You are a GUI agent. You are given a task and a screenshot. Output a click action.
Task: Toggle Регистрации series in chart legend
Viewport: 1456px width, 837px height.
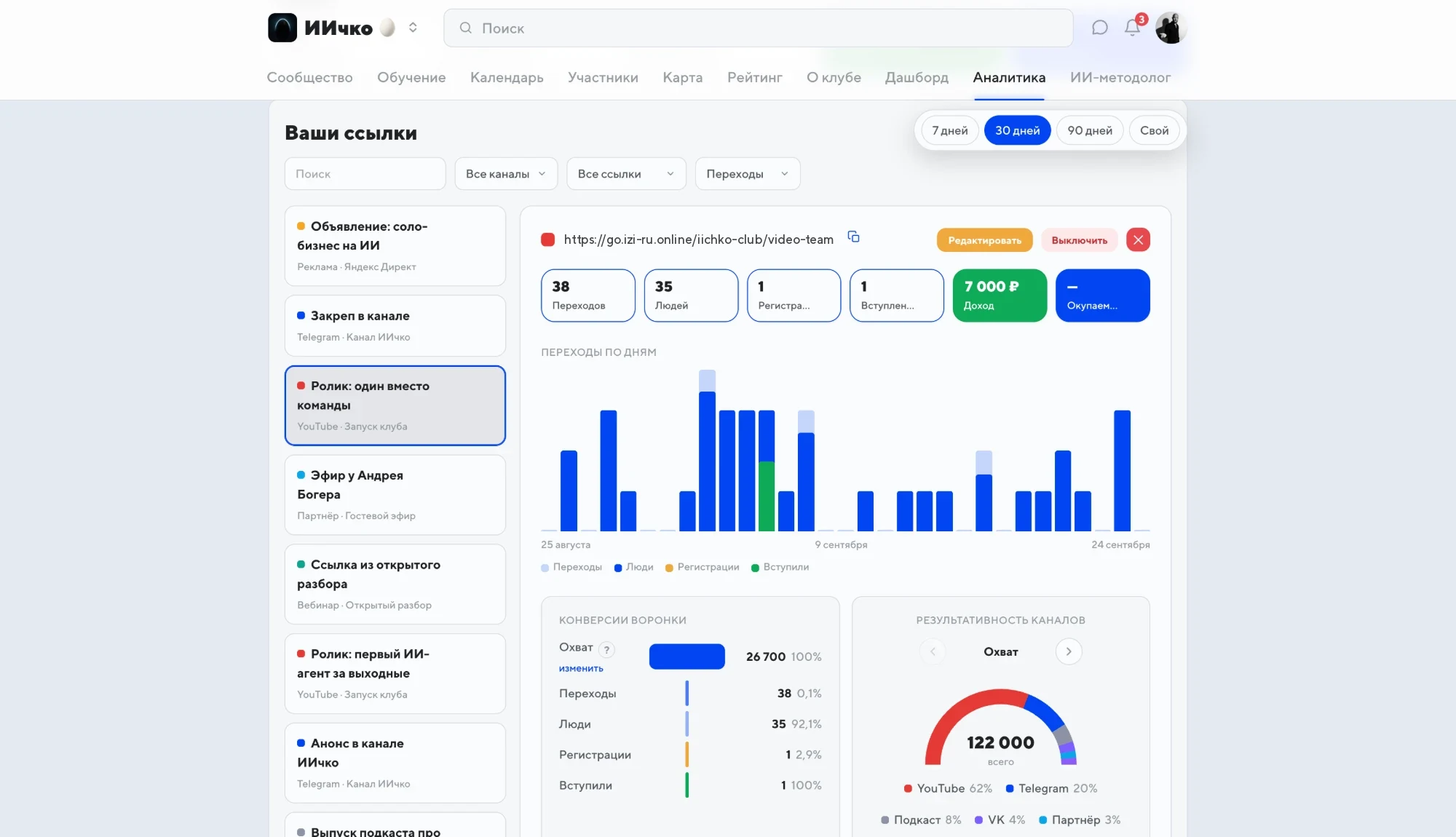coord(703,567)
